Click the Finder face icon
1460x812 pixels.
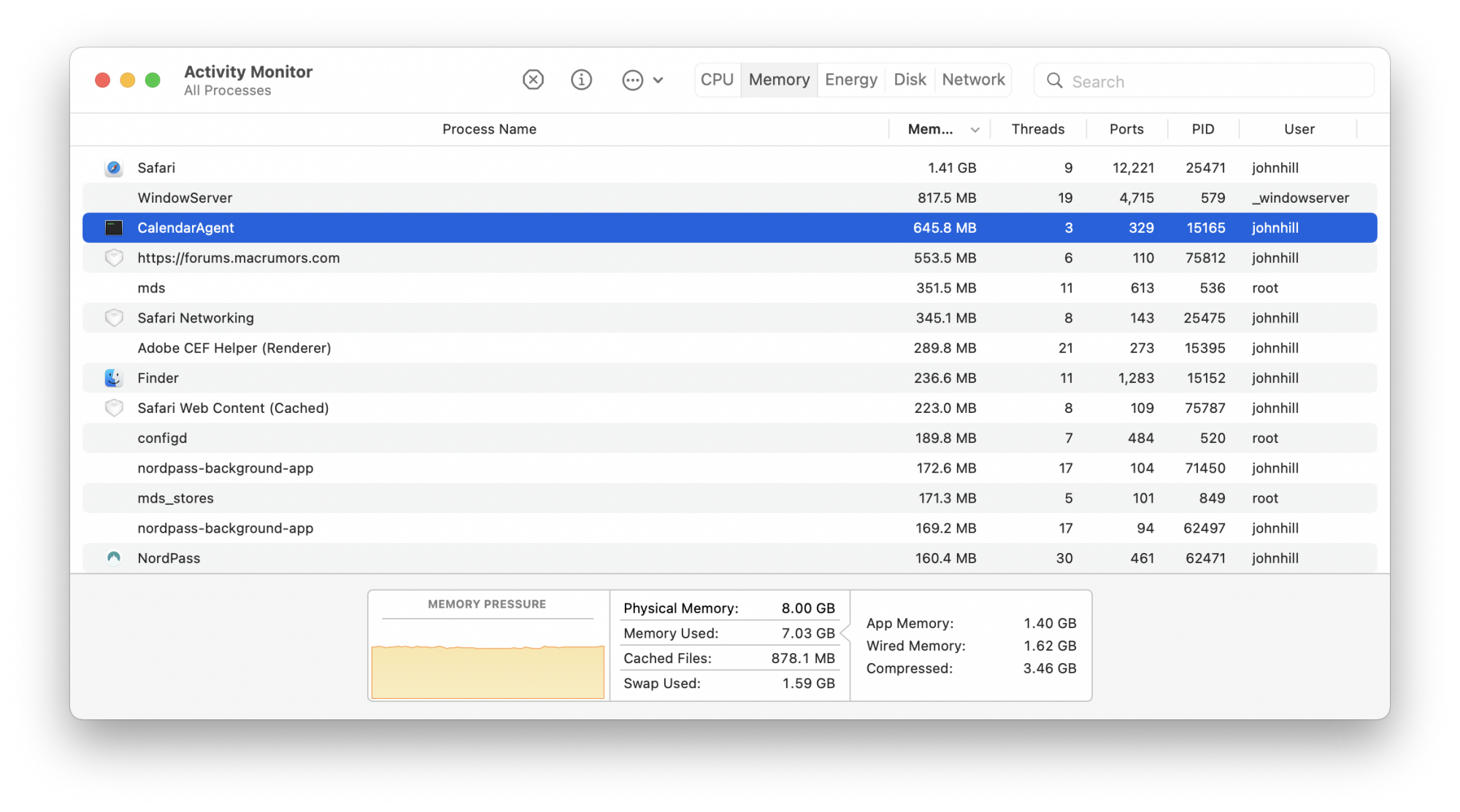[113, 378]
